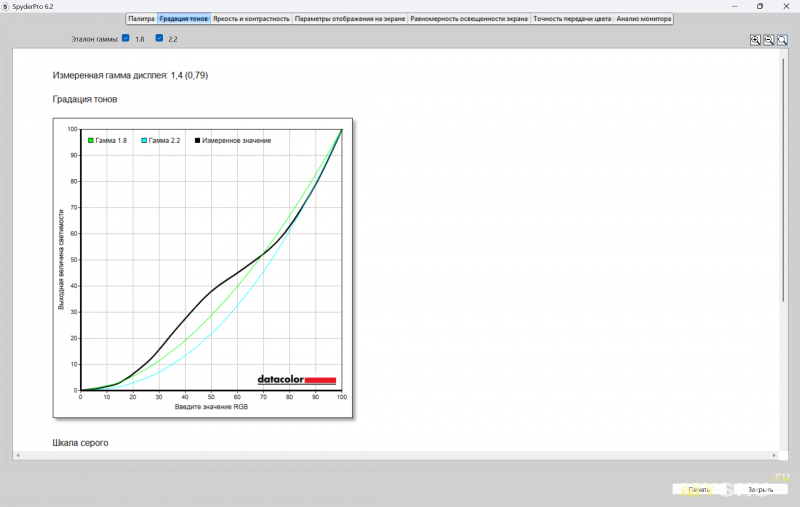Image resolution: width=800 pixels, height=507 pixels.
Task: Uncheck the 2.2 gamma reference checkbox
Action: (x=159, y=38)
